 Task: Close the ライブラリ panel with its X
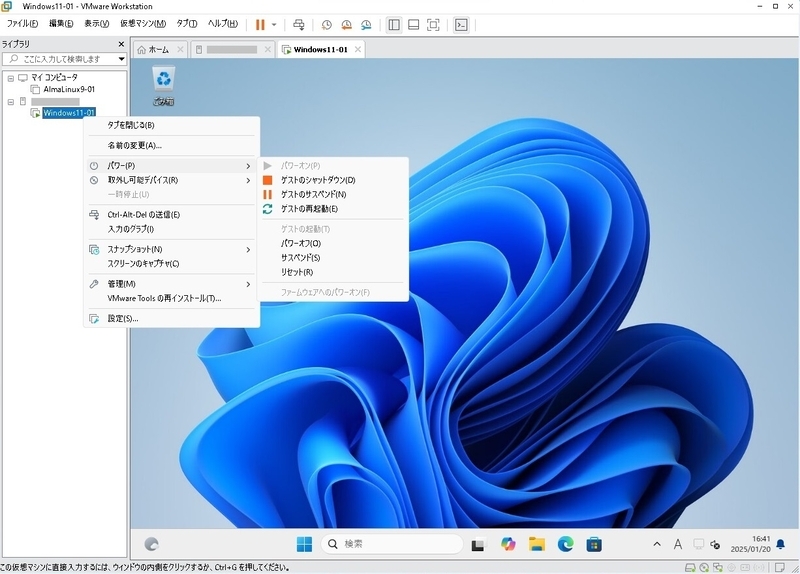tap(121, 44)
